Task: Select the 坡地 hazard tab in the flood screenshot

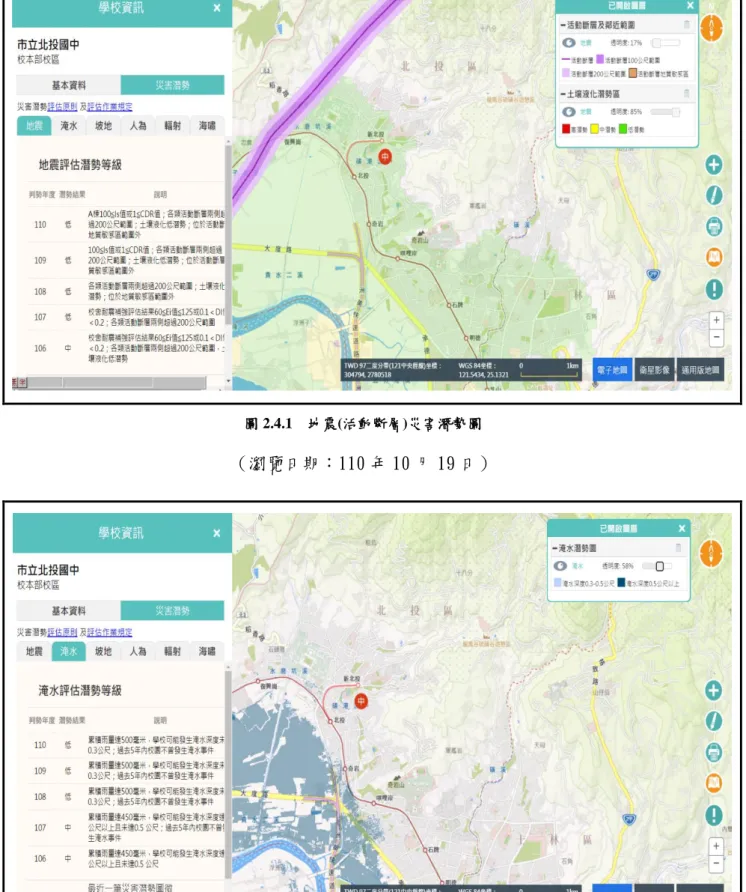Action: point(103,651)
